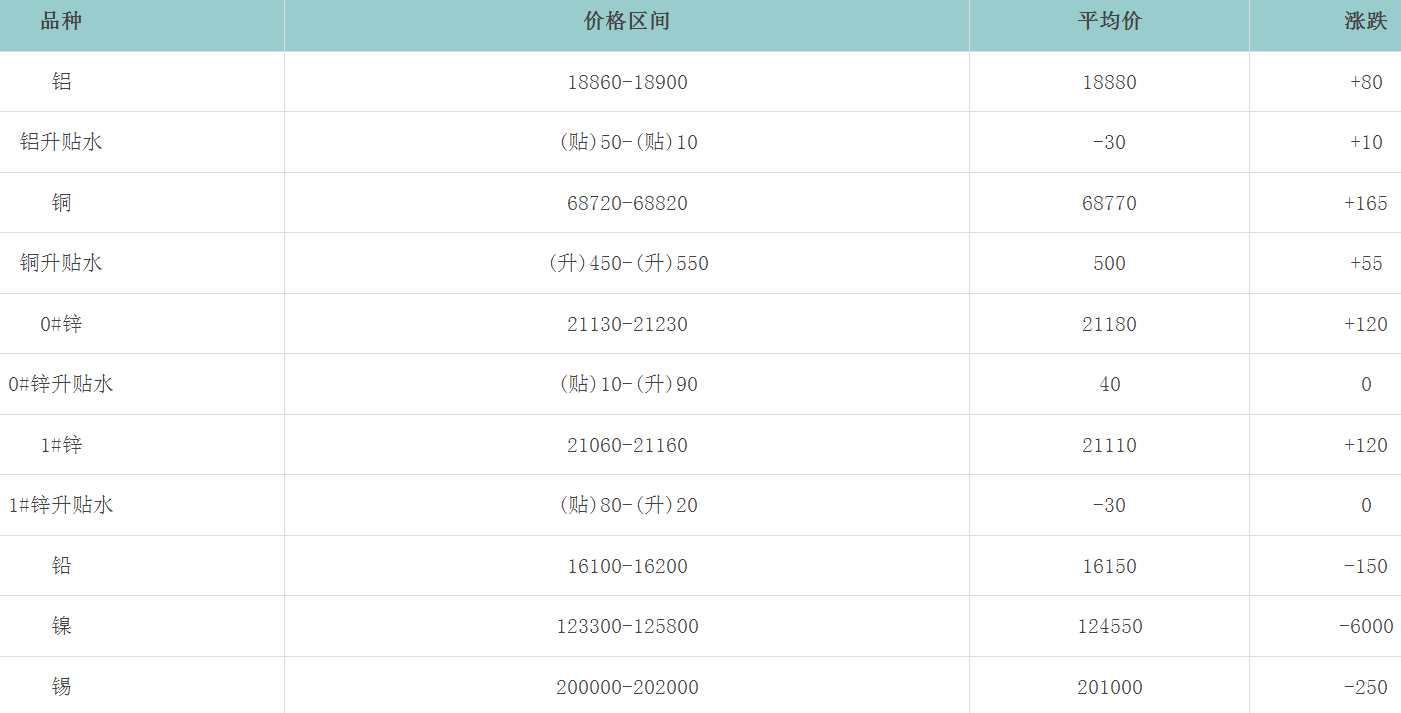Click nickel change value -6000
Viewport: 1401px width, 713px height.
pyautogui.click(x=1365, y=626)
